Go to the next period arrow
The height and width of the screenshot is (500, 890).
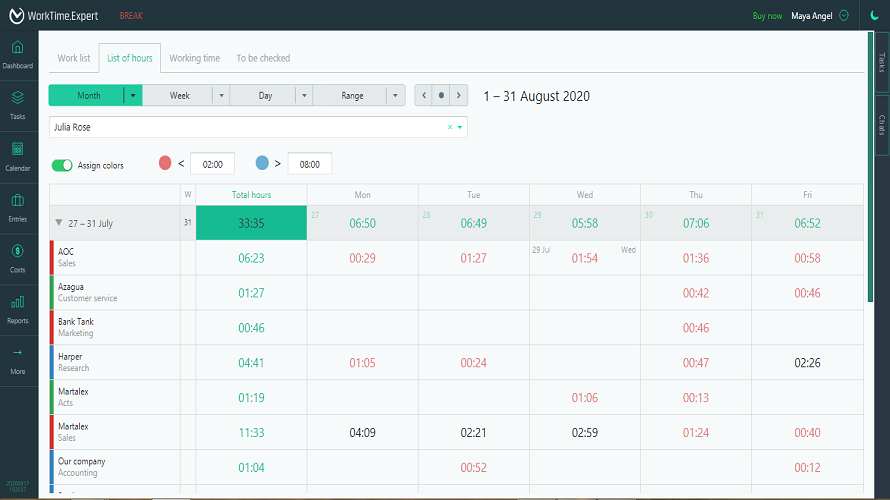tap(458, 96)
